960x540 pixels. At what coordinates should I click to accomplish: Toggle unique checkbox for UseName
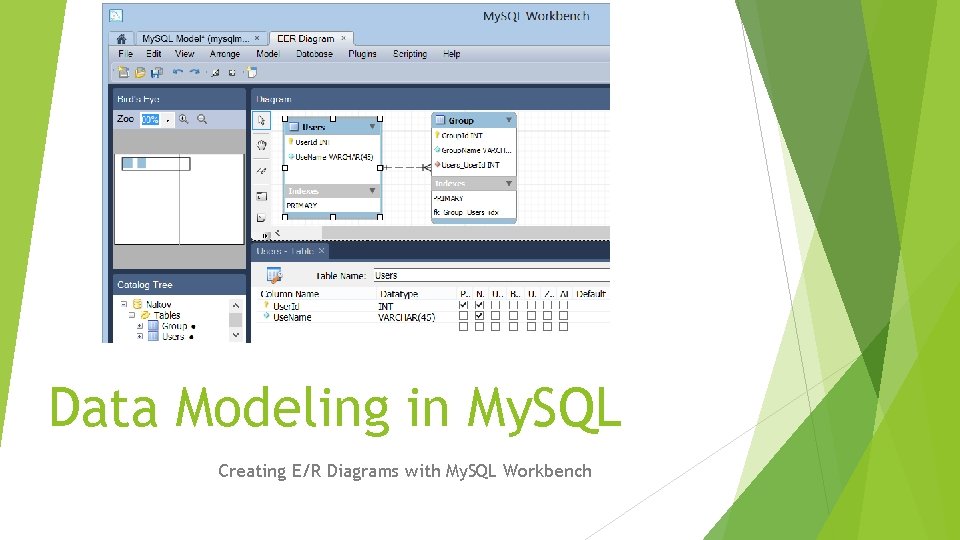coord(495,316)
